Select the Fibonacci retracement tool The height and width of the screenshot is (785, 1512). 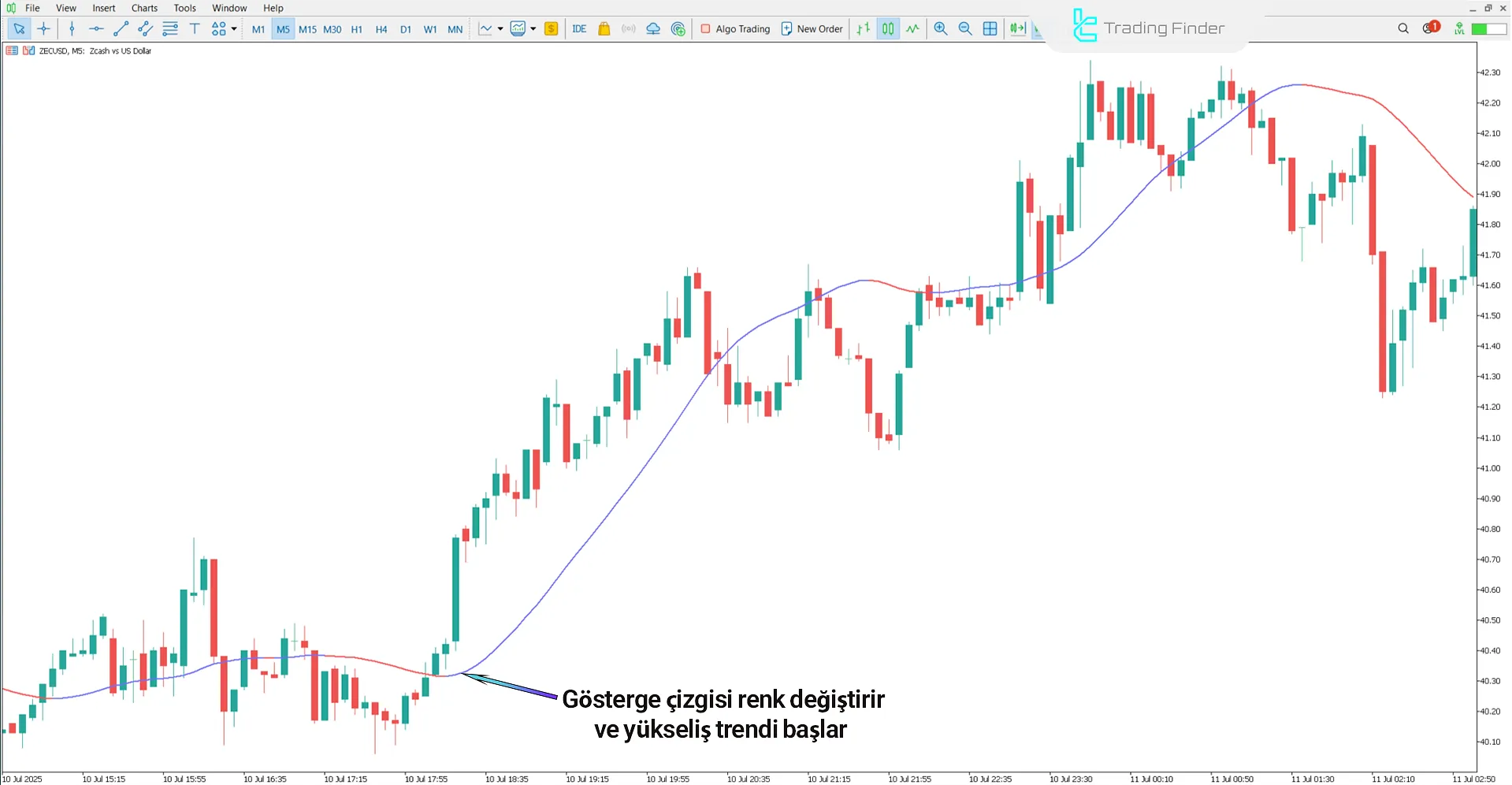pyautogui.click(x=170, y=29)
